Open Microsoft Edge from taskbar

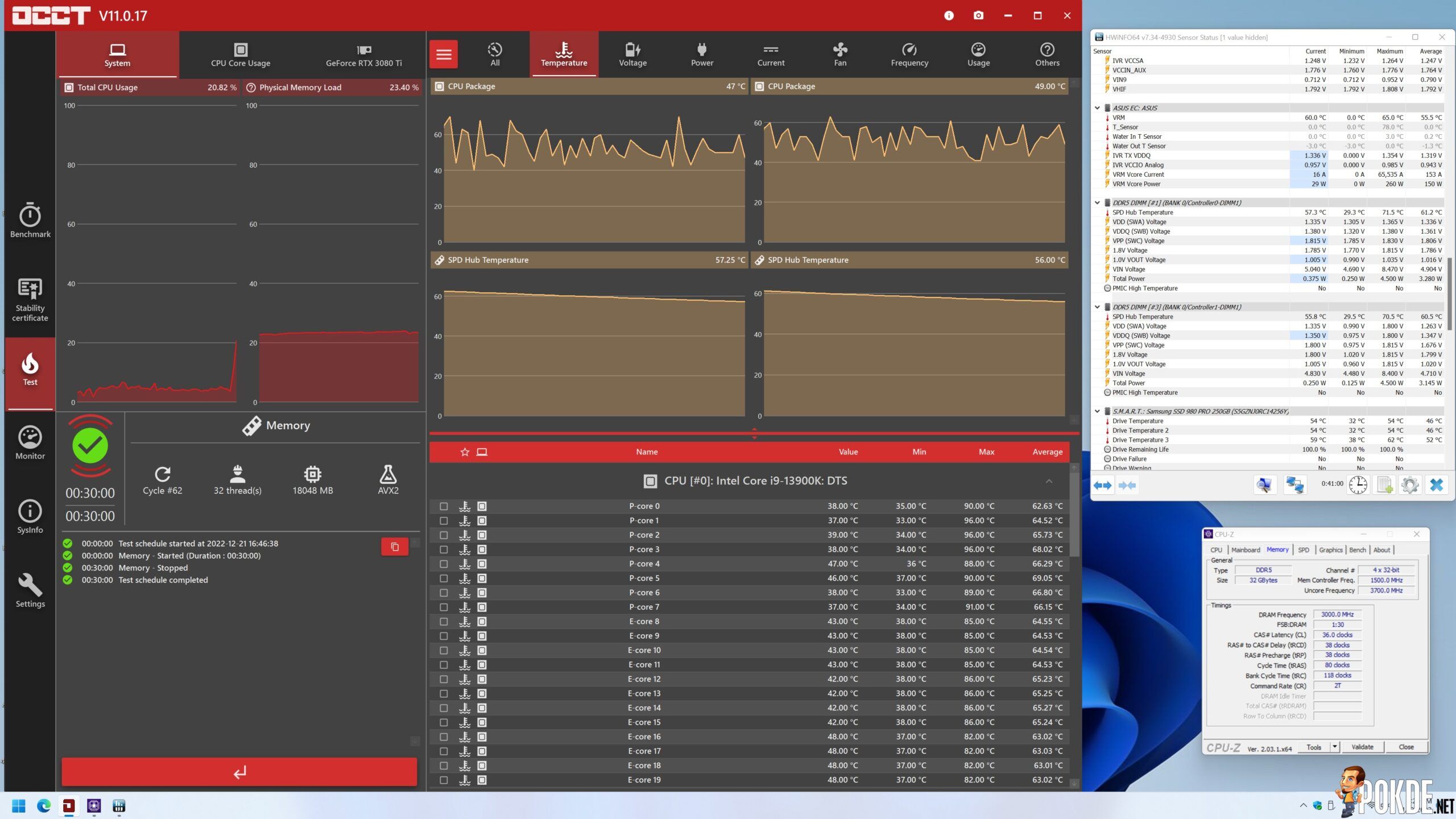(x=44, y=806)
